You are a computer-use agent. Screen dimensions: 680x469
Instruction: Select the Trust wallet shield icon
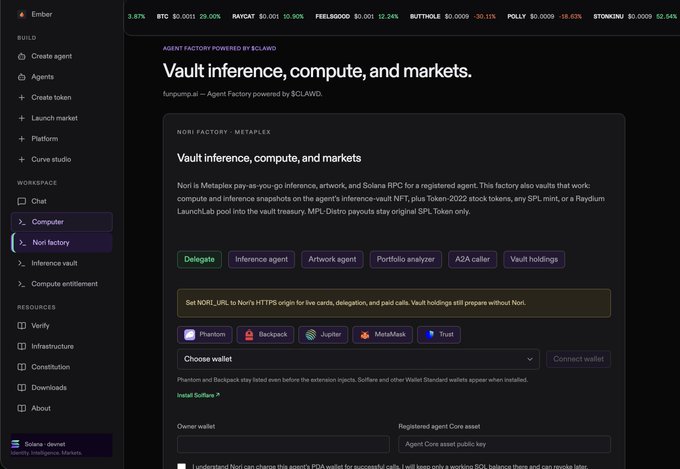429,335
